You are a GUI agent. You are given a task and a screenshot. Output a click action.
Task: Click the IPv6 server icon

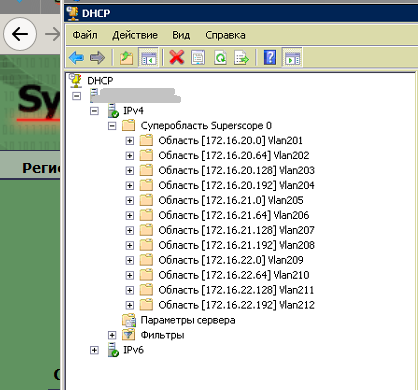[113, 350]
